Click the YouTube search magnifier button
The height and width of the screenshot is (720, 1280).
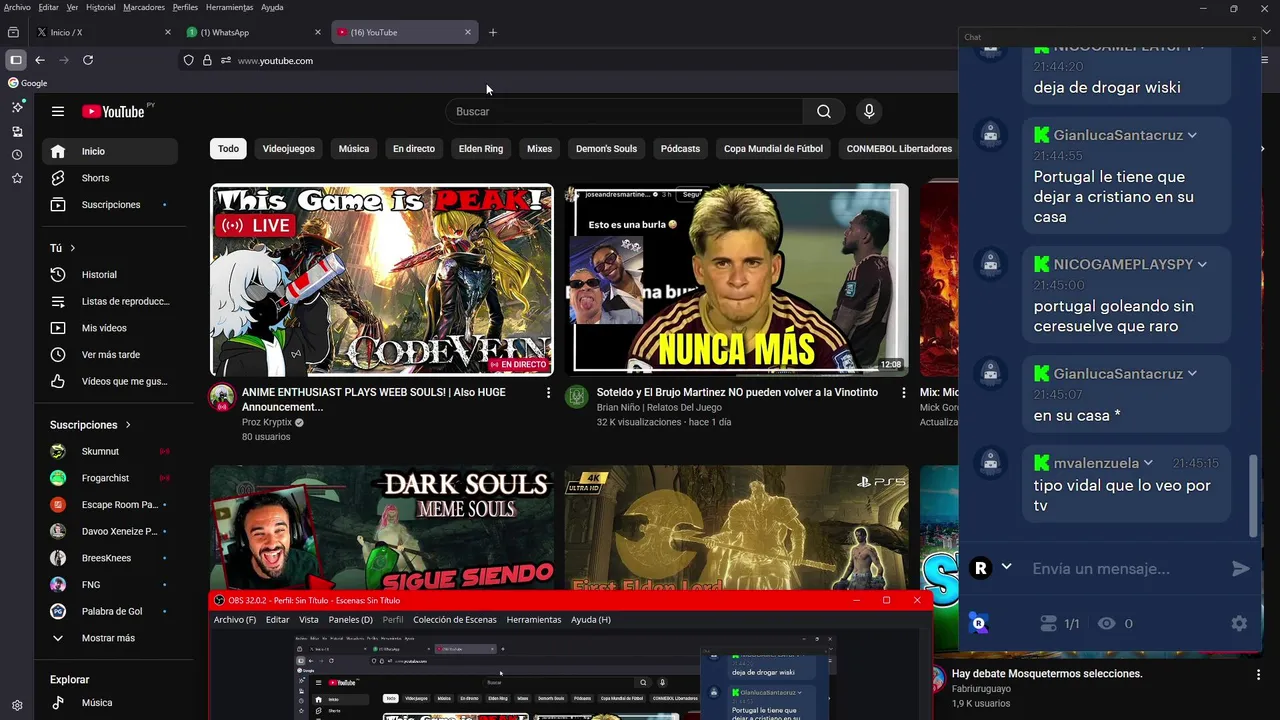(x=824, y=112)
